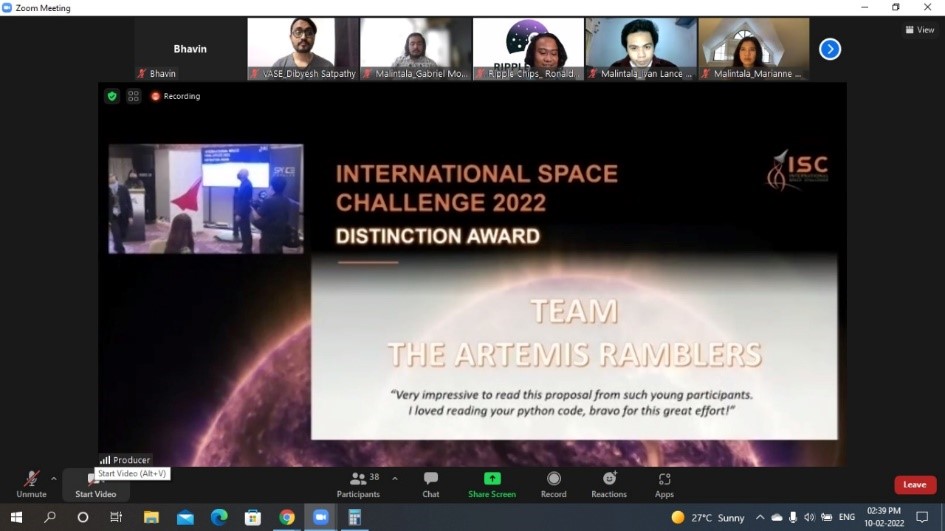Open the Mail app on taskbar
Screen dimensions: 945x531
pyautogui.click(x=185, y=517)
